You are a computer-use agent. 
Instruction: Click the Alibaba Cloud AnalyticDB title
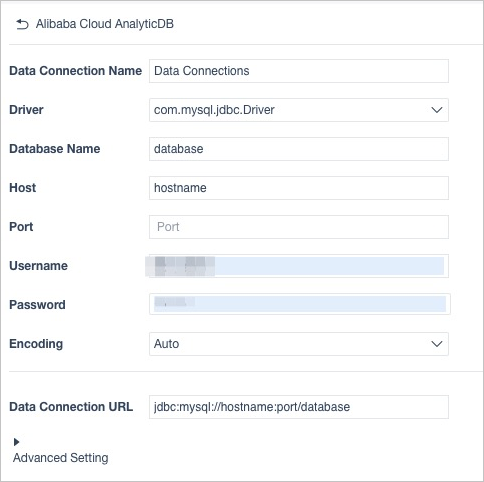[x=105, y=24]
